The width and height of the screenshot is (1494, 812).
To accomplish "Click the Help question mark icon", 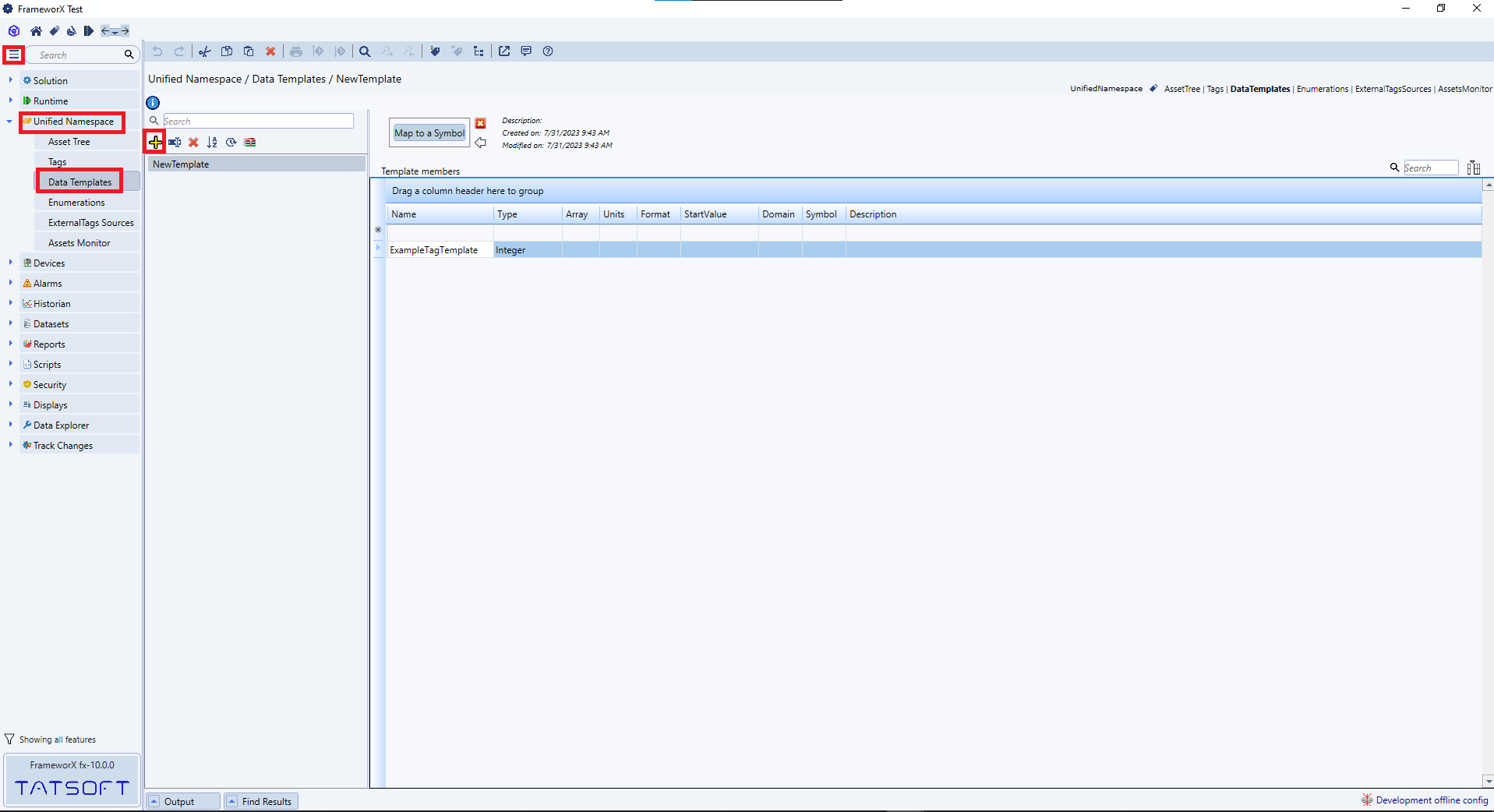I will click(x=548, y=51).
